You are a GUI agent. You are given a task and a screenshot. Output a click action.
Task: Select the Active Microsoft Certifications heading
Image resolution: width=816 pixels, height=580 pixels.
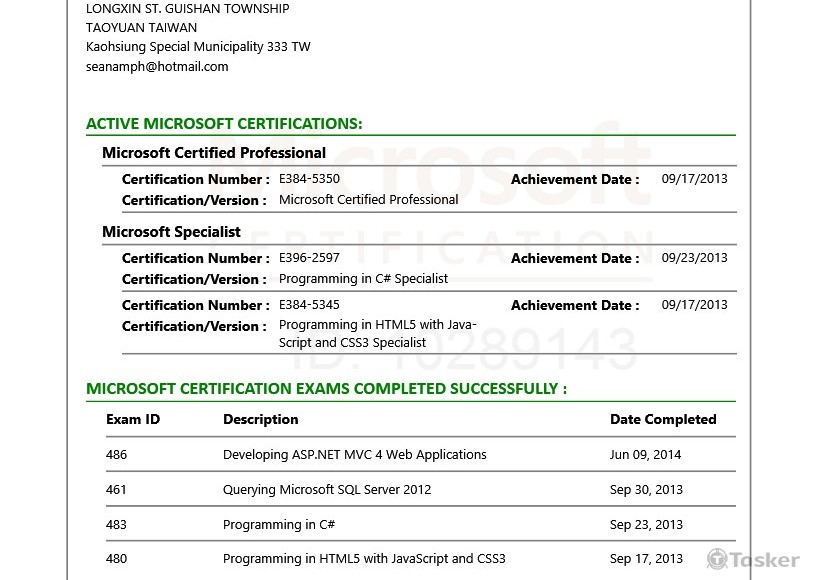(224, 124)
